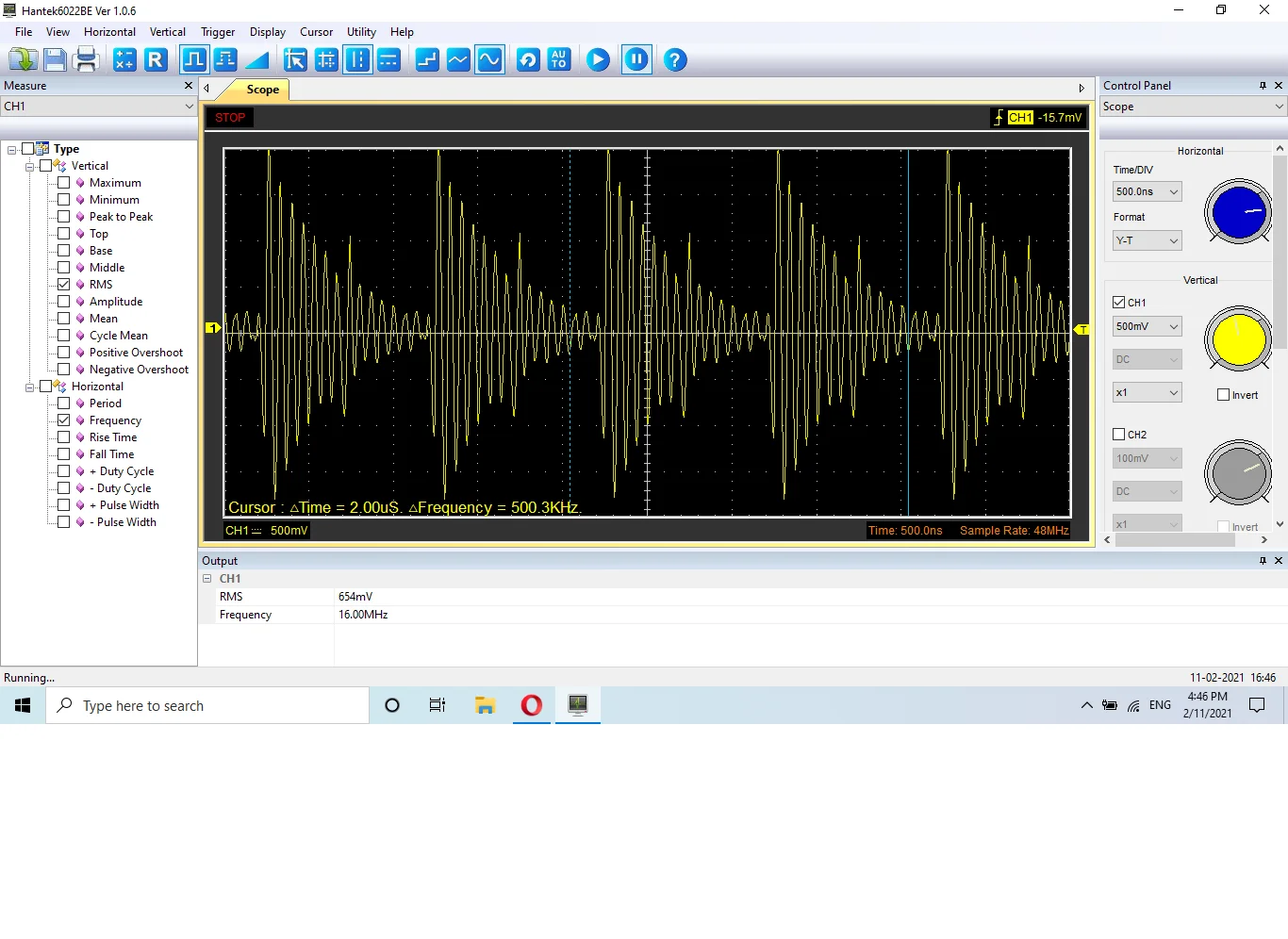Click the sine wave interpolation icon
This screenshot has width=1288, height=939.
[x=489, y=60]
